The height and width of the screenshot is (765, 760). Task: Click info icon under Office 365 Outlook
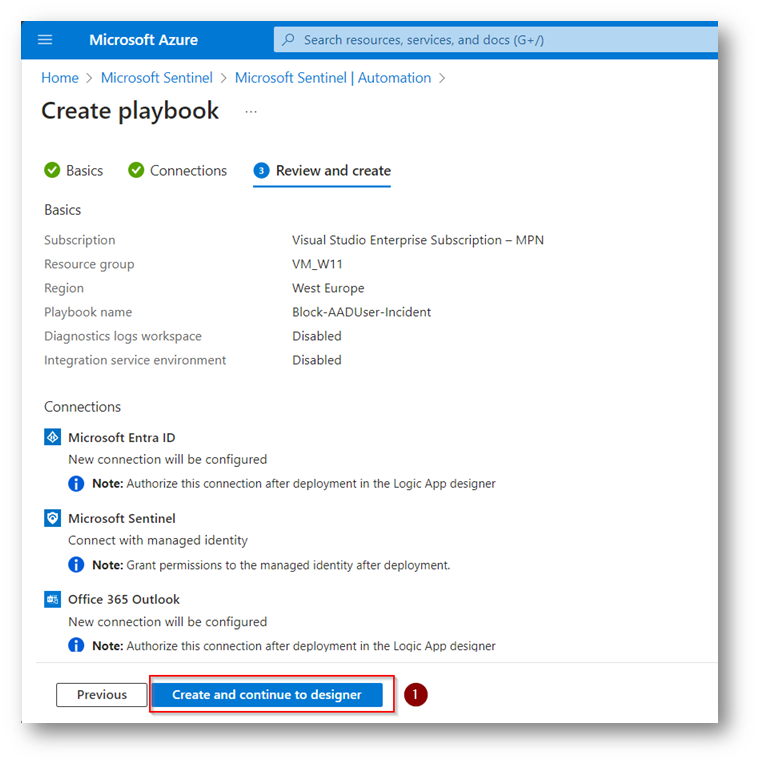[76, 645]
